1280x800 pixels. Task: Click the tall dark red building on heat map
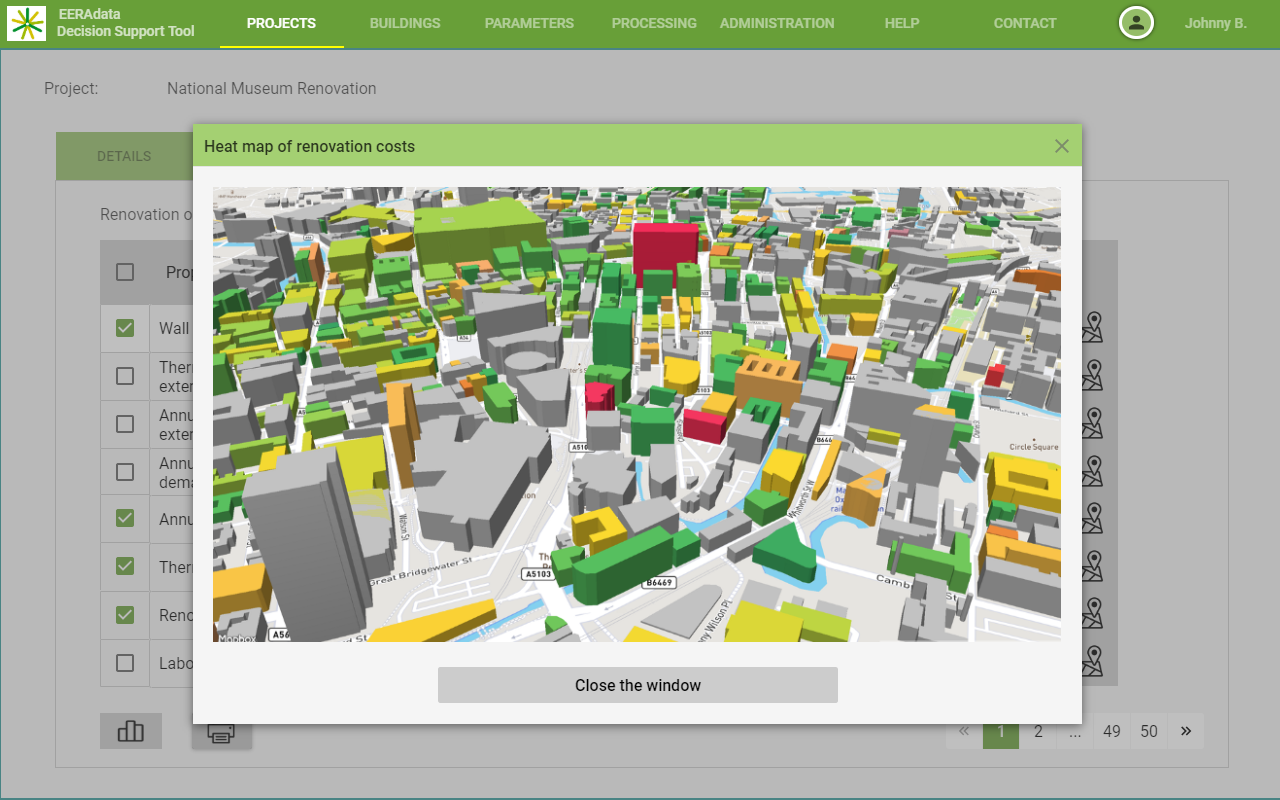tap(665, 254)
